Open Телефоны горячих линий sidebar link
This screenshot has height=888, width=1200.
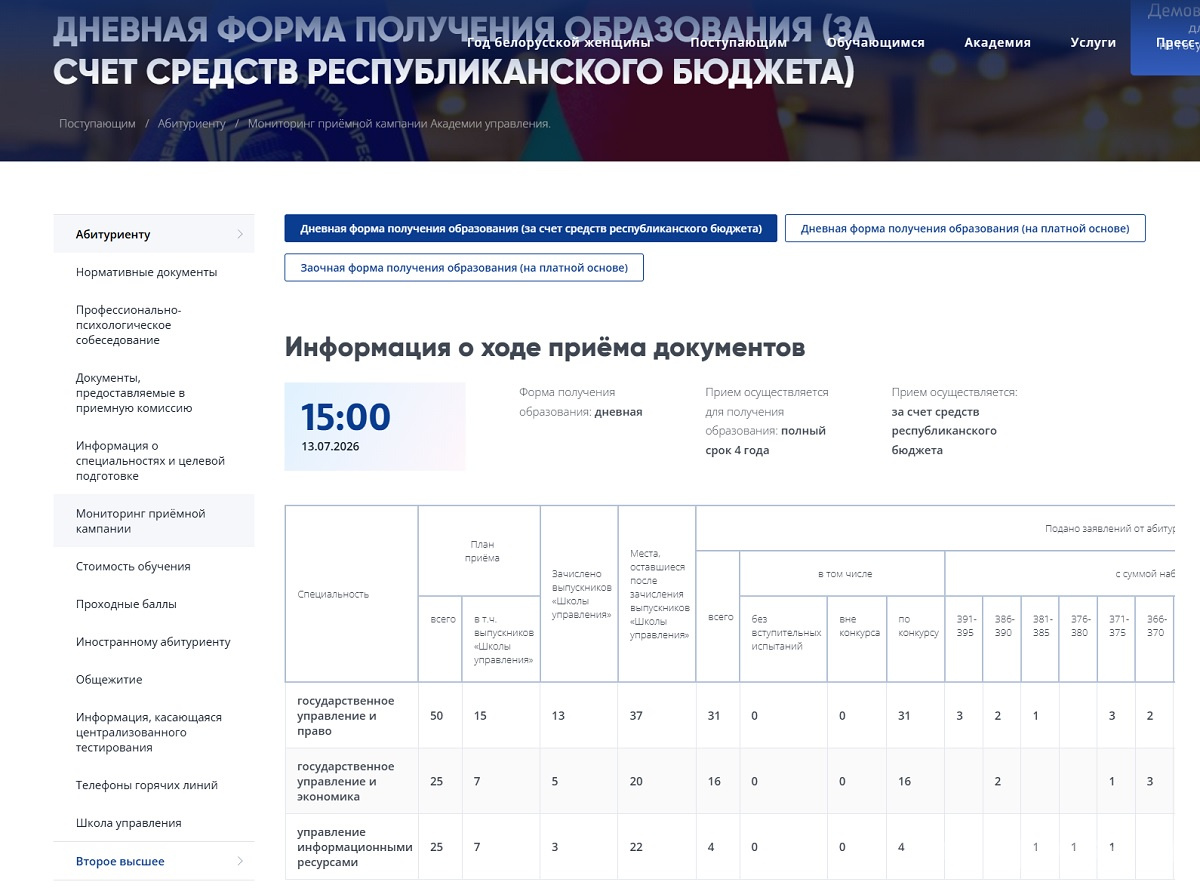click(x=147, y=785)
